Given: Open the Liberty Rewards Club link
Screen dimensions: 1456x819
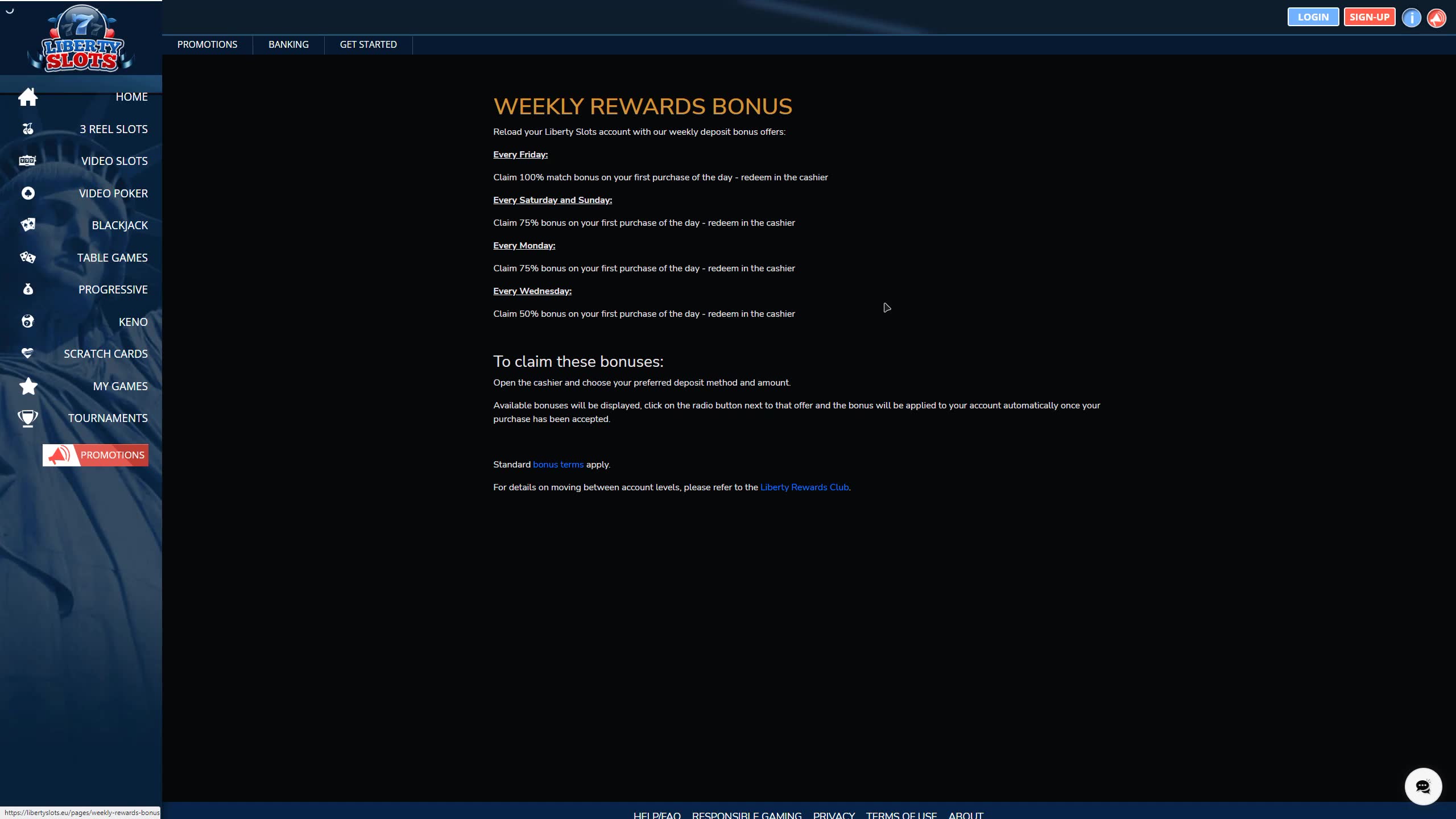Looking at the screenshot, I should tap(804, 487).
